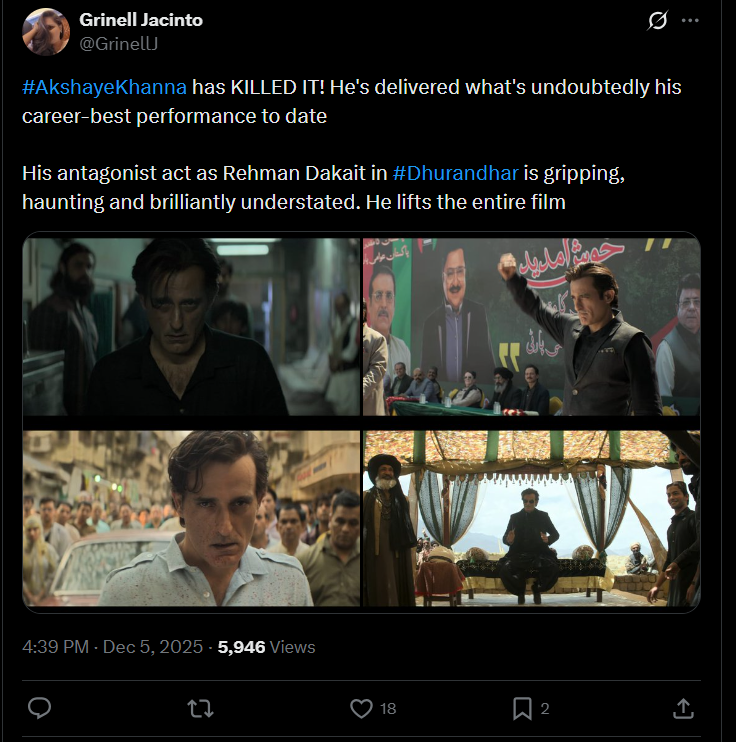The width and height of the screenshot is (736, 742).
Task: Click the like count number 18
Action: (x=388, y=709)
